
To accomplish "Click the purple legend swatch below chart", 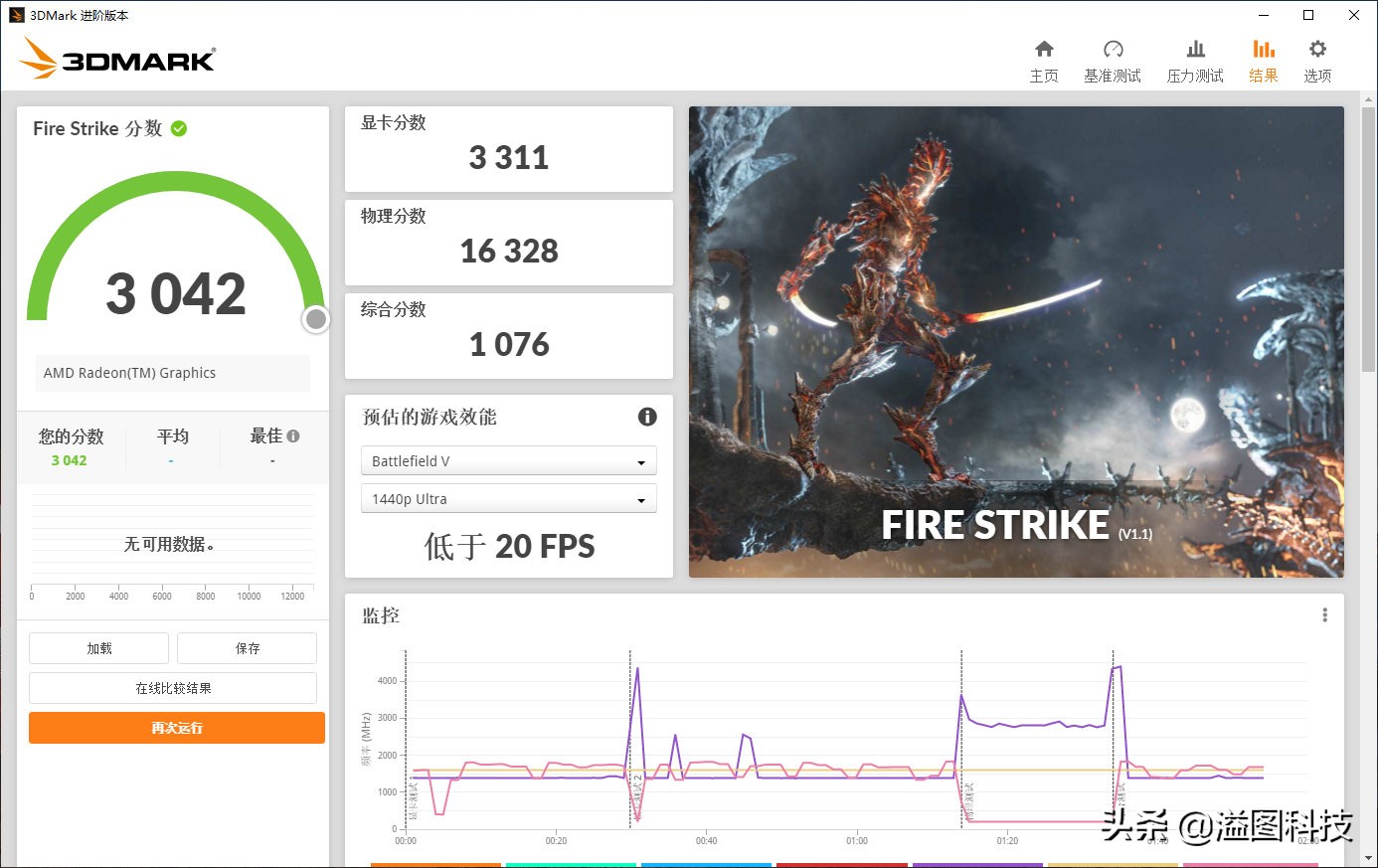I will click(x=977, y=865).
